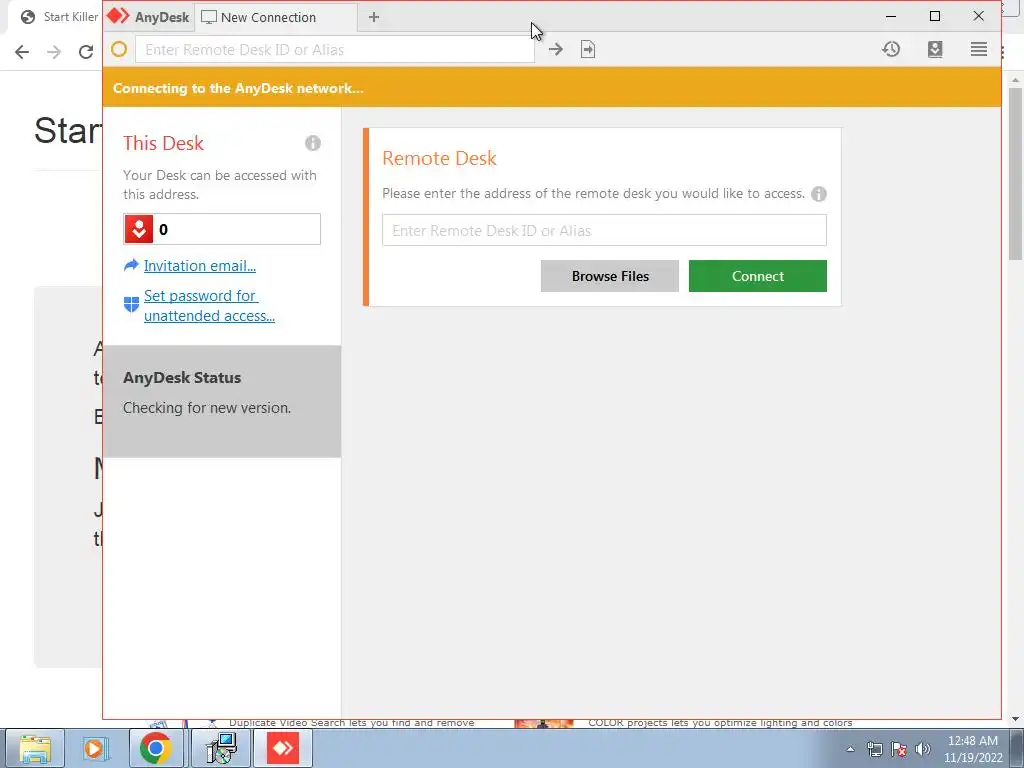This screenshot has width=1024, height=768.
Task: Click the AnyDesk taskbar icon
Action: click(x=282, y=748)
